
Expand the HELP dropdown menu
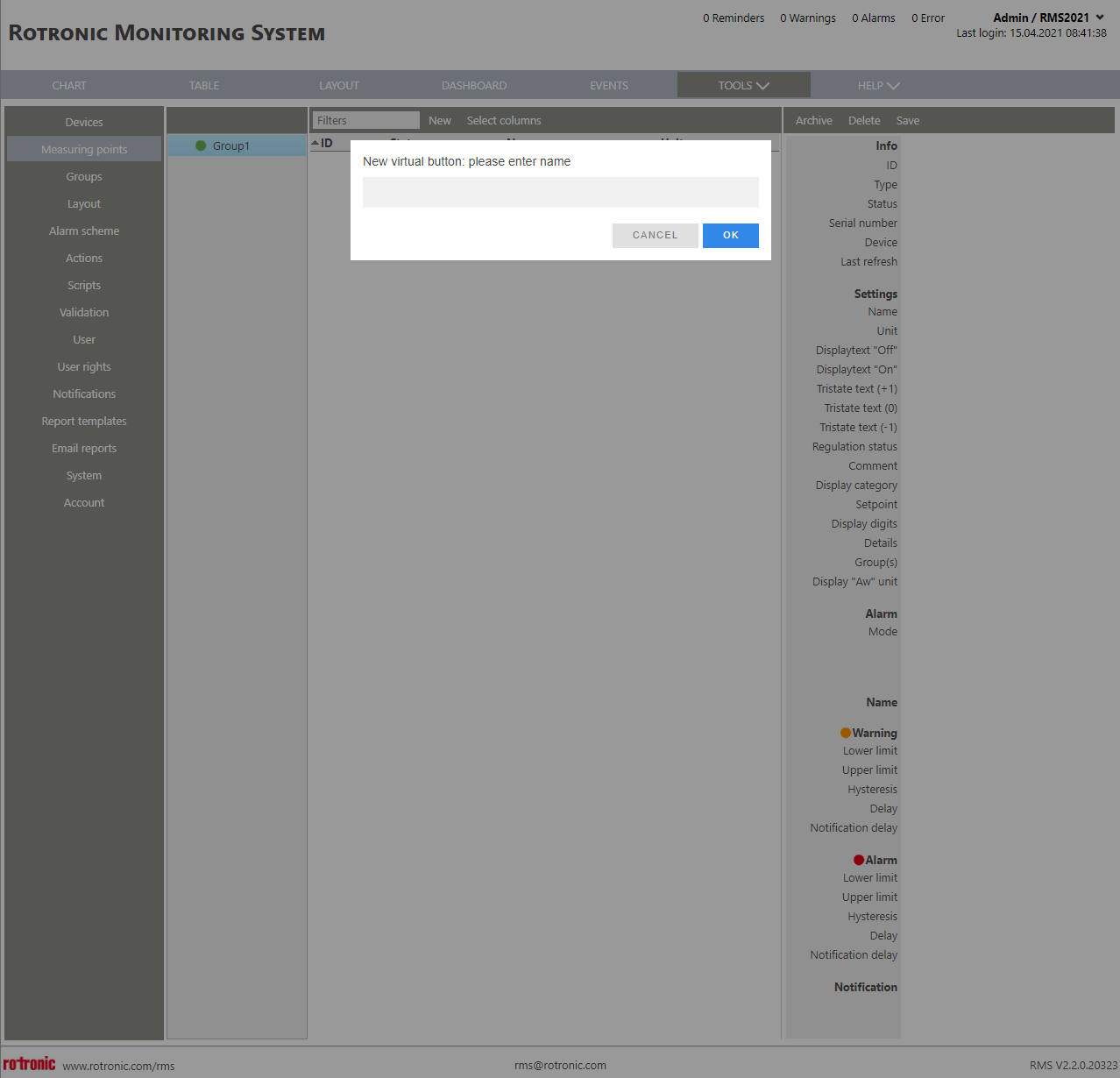tap(879, 85)
